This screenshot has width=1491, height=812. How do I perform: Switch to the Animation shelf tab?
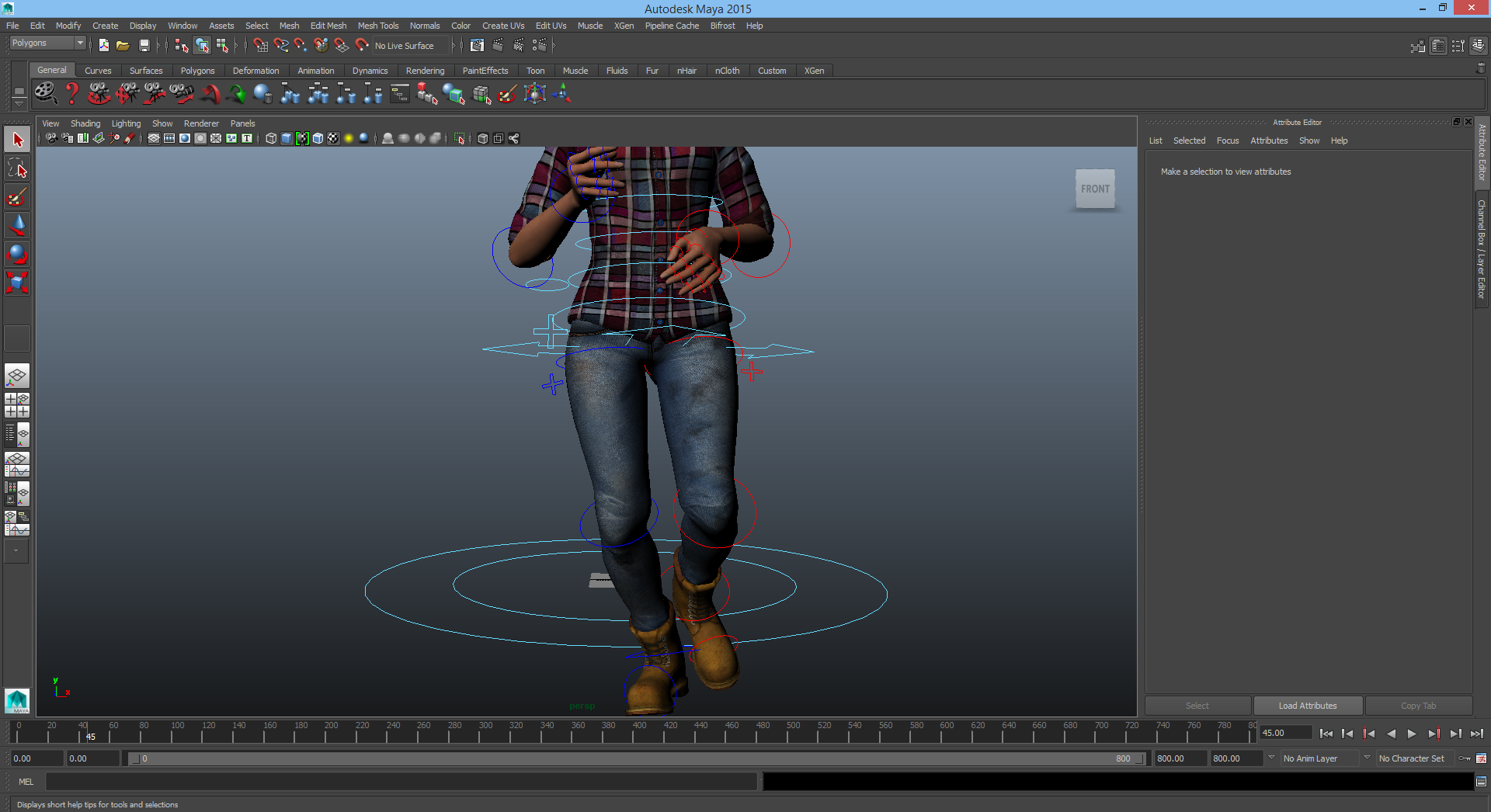click(x=315, y=71)
